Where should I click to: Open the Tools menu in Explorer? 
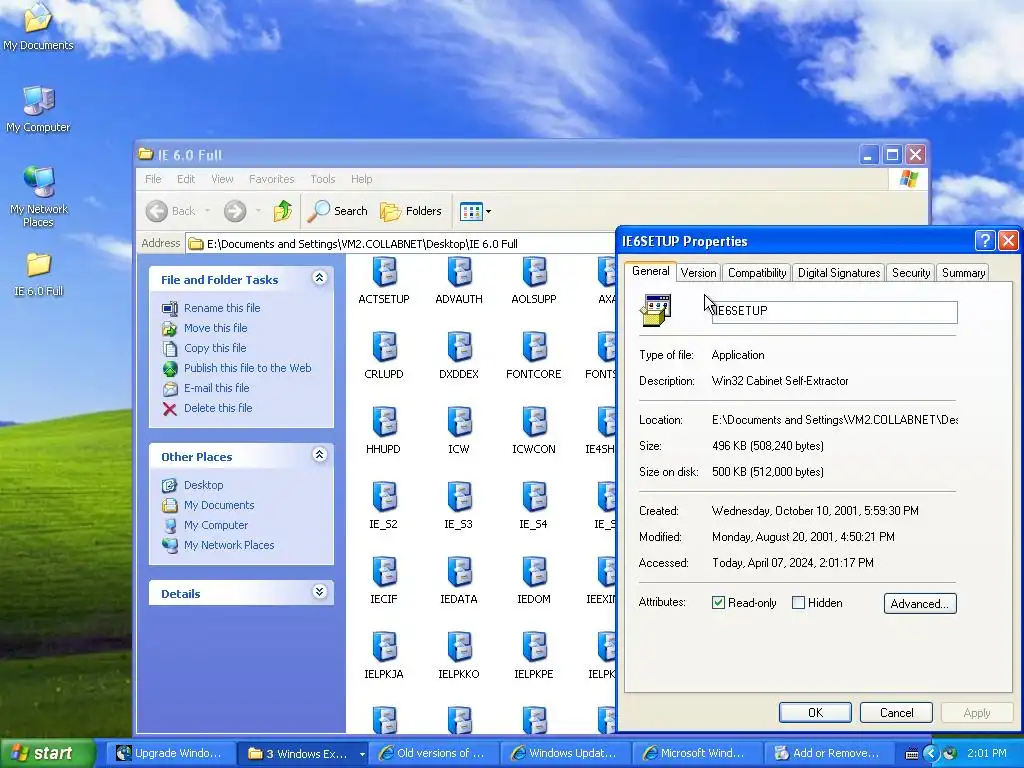point(323,179)
